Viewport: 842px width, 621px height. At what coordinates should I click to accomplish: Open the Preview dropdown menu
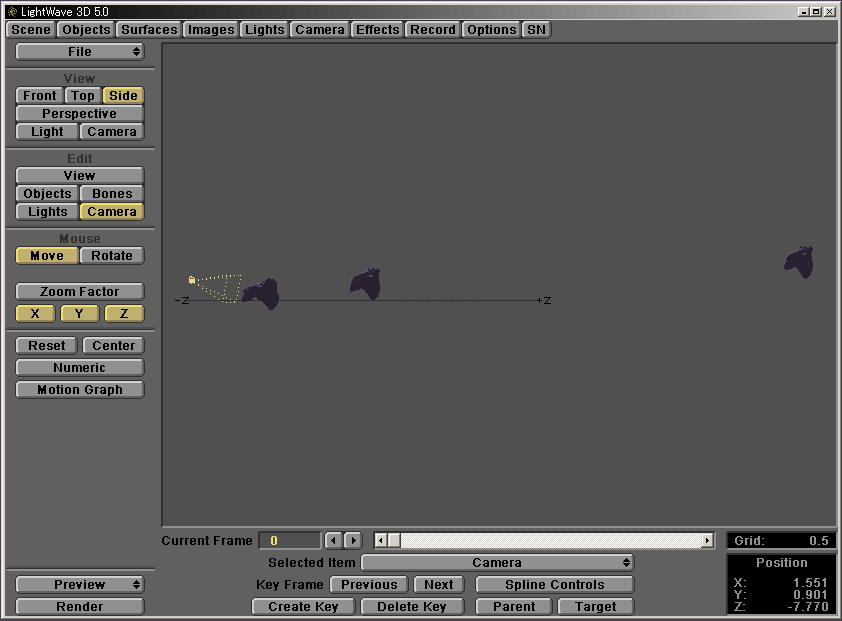(79, 584)
